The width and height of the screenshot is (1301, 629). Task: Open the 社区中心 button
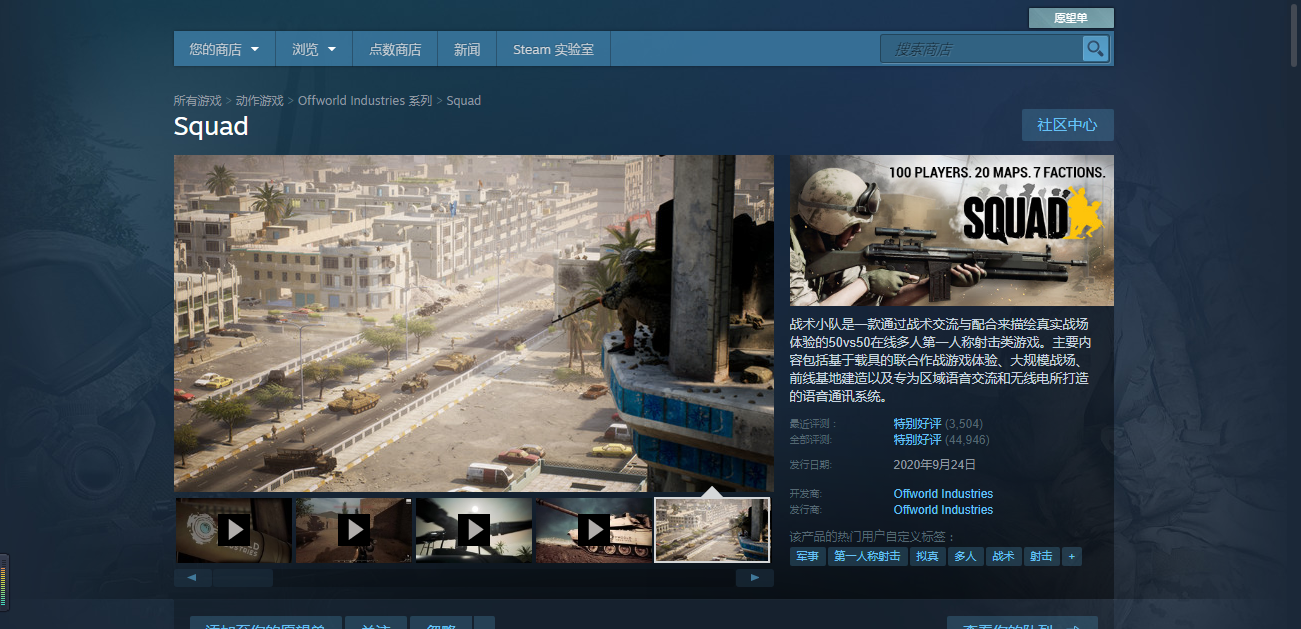tap(1067, 125)
